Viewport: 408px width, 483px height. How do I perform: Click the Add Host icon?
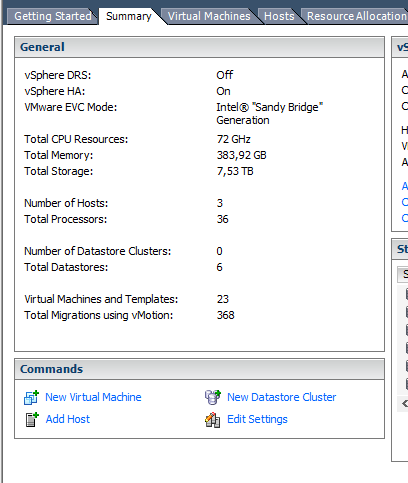32,419
